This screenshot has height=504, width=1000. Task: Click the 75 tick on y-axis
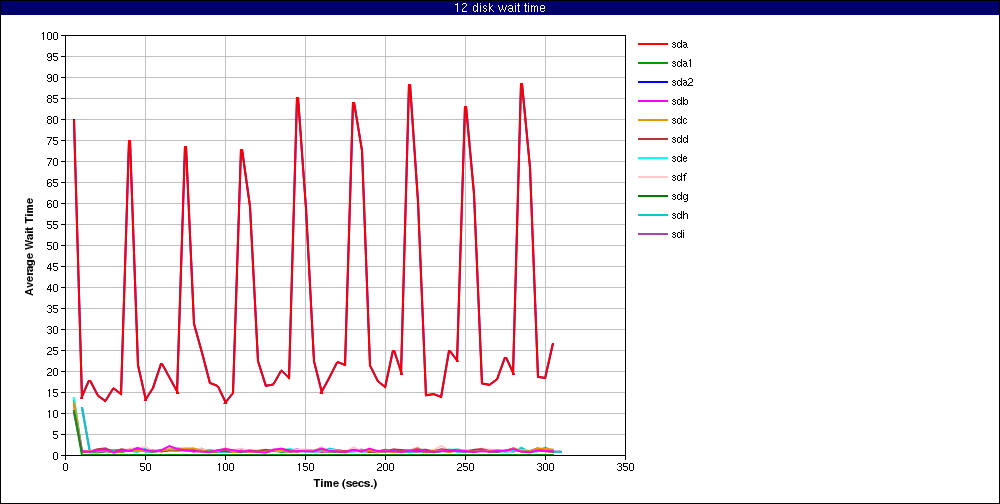(54, 141)
